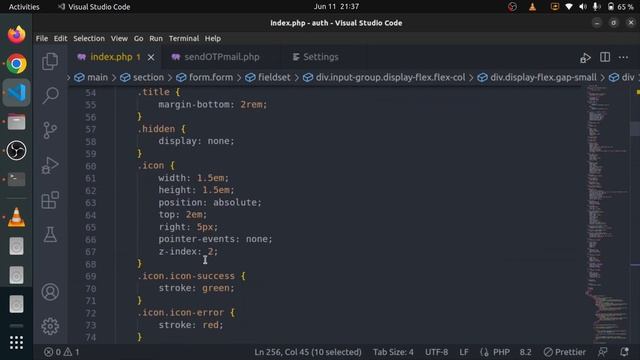Open the Selection menu

[x=89, y=38]
